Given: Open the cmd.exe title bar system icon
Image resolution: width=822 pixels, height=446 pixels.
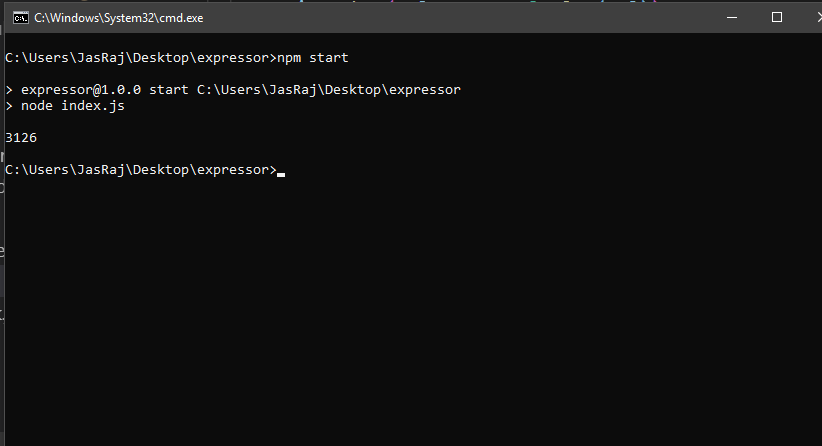Looking at the screenshot, I should coord(21,18).
